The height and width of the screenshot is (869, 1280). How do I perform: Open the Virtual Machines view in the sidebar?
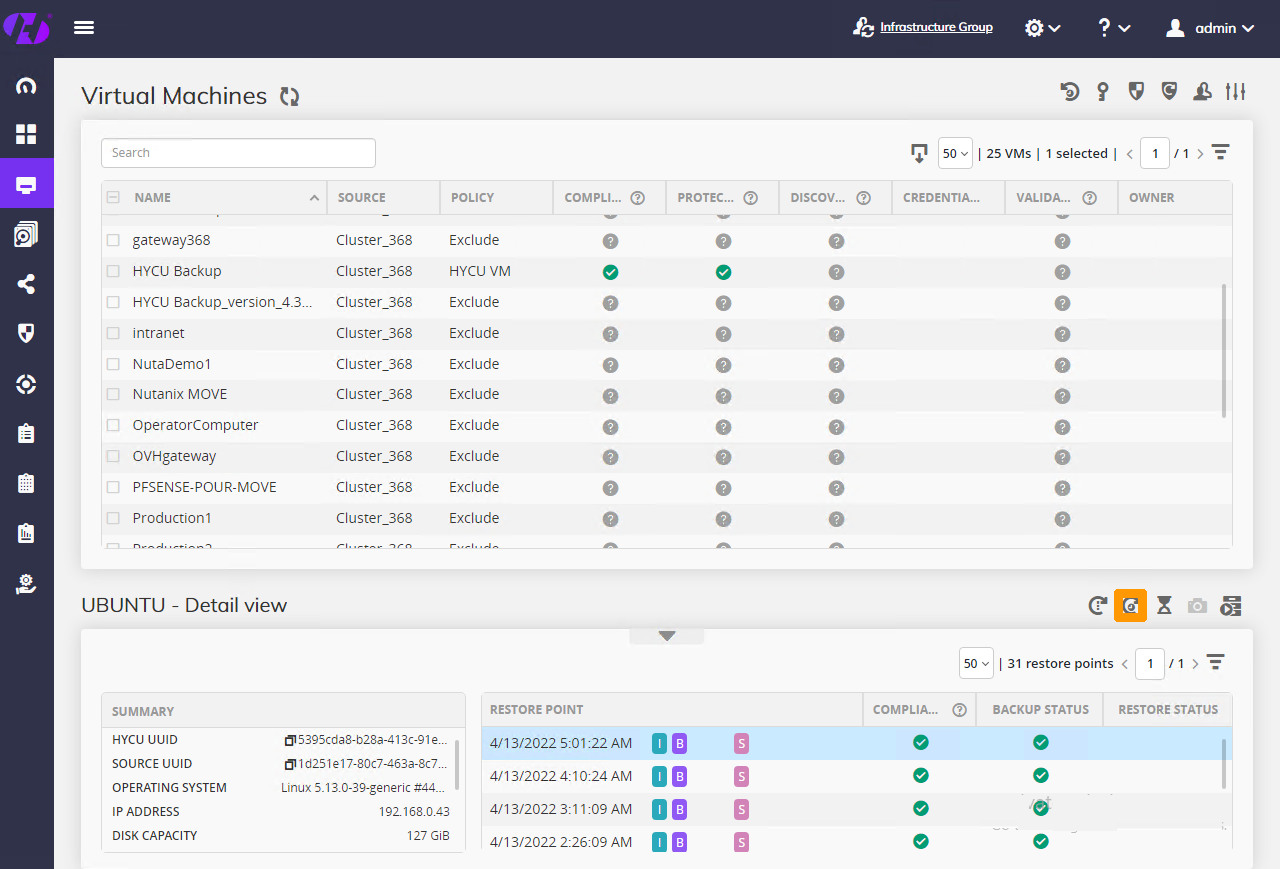[27, 183]
